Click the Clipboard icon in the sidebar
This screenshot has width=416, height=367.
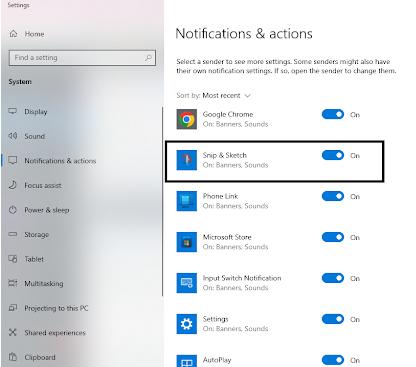[x=13, y=357]
